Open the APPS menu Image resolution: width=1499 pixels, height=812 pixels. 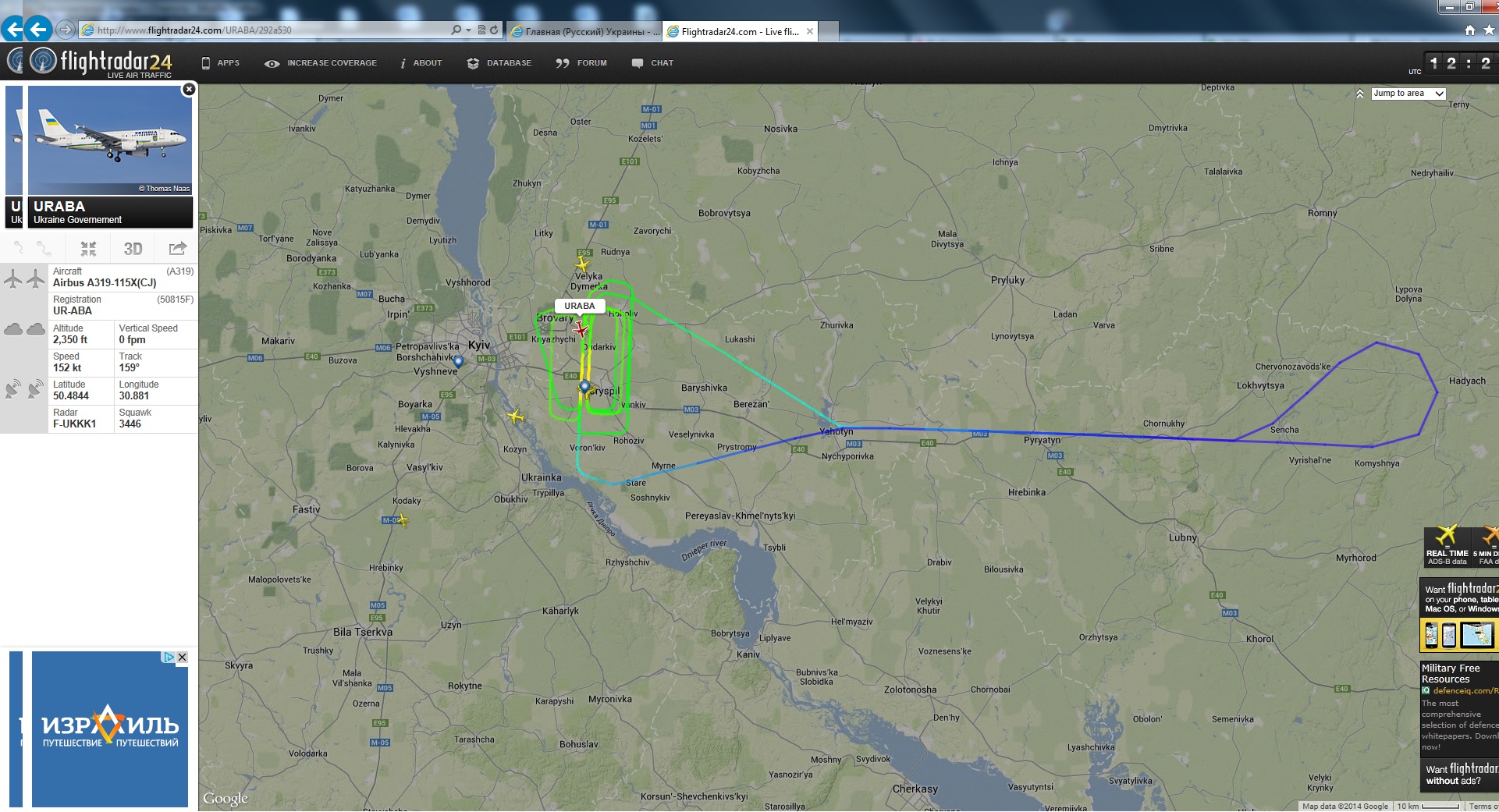pos(220,63)
